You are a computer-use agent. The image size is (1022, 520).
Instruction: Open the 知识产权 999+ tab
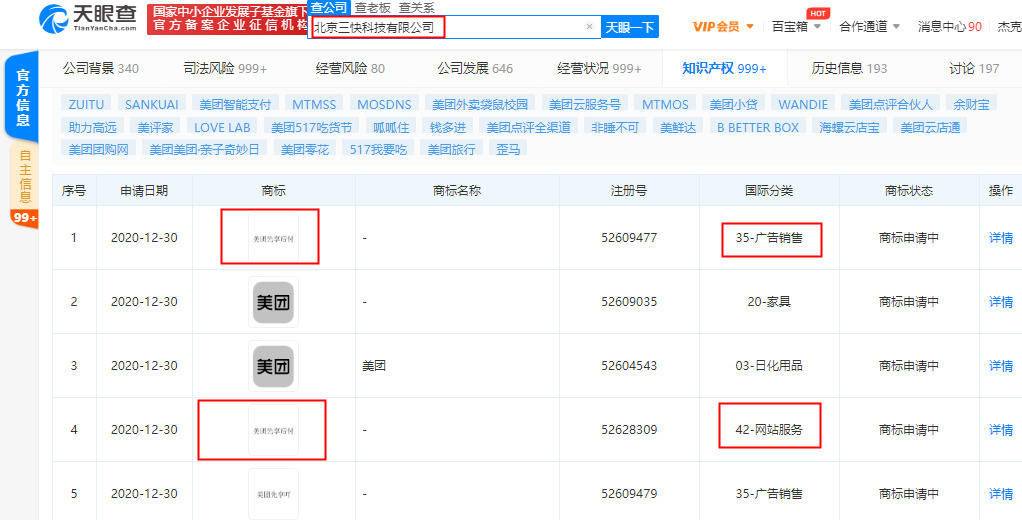point(724,68)
